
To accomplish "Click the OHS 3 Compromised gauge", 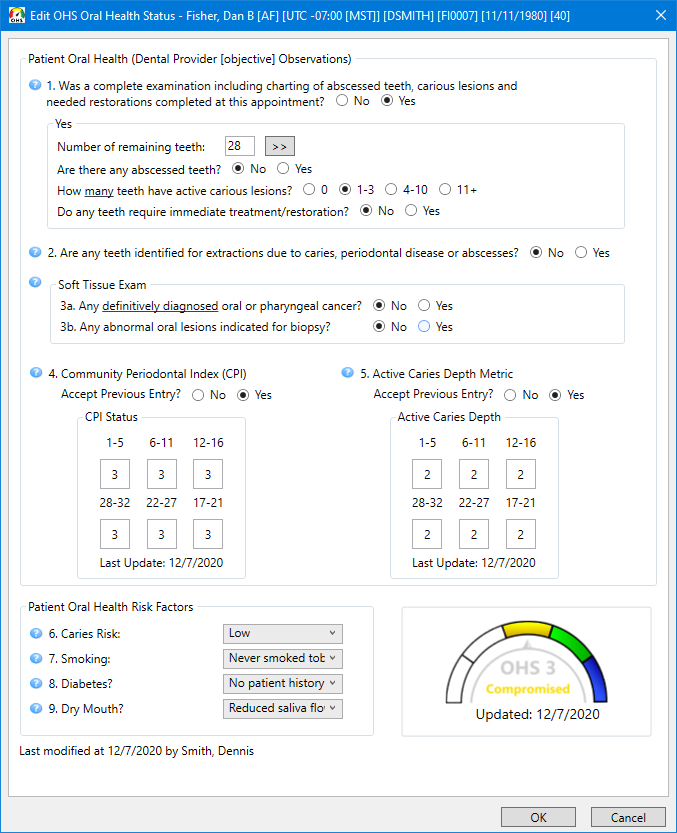I will pyautogui.click(x=526, y=670).
